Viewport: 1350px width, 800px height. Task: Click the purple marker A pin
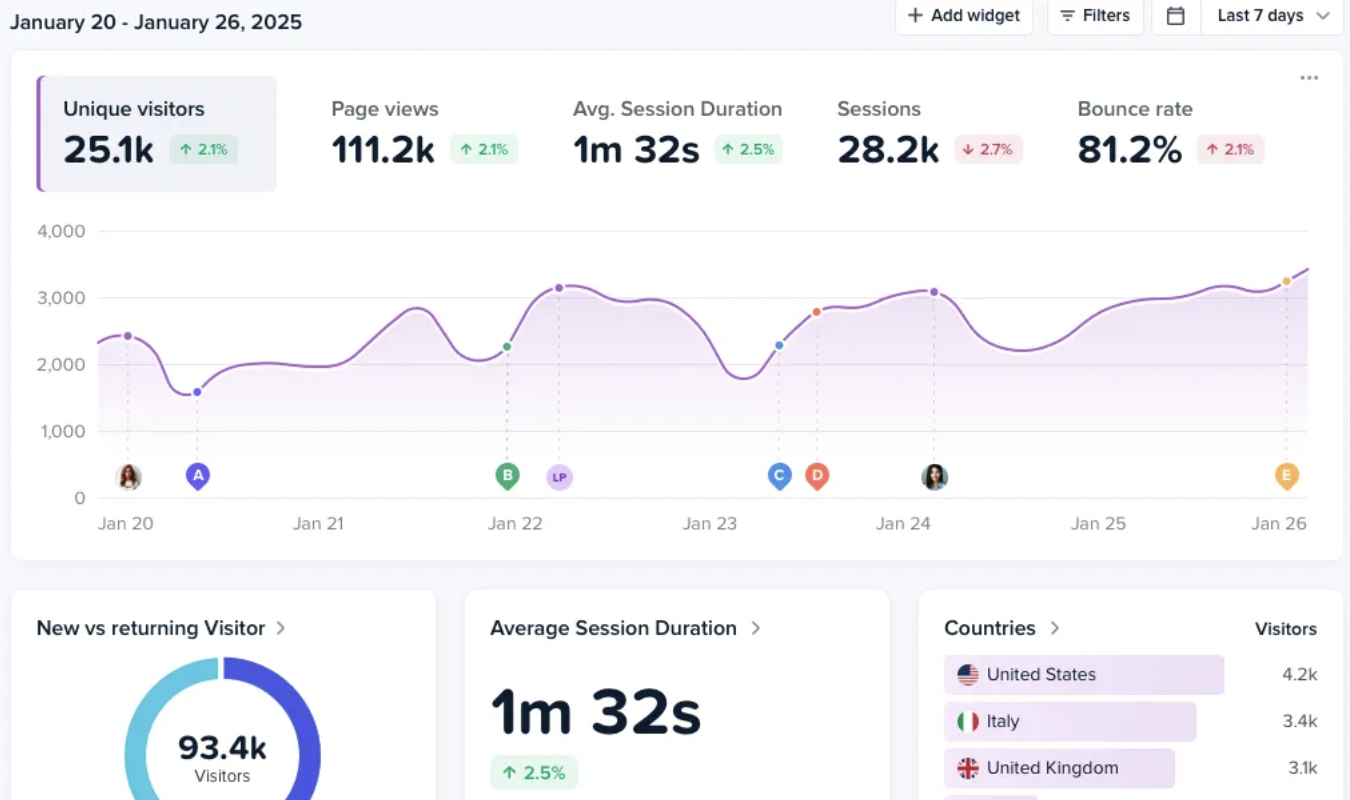[x=198, y=476]
